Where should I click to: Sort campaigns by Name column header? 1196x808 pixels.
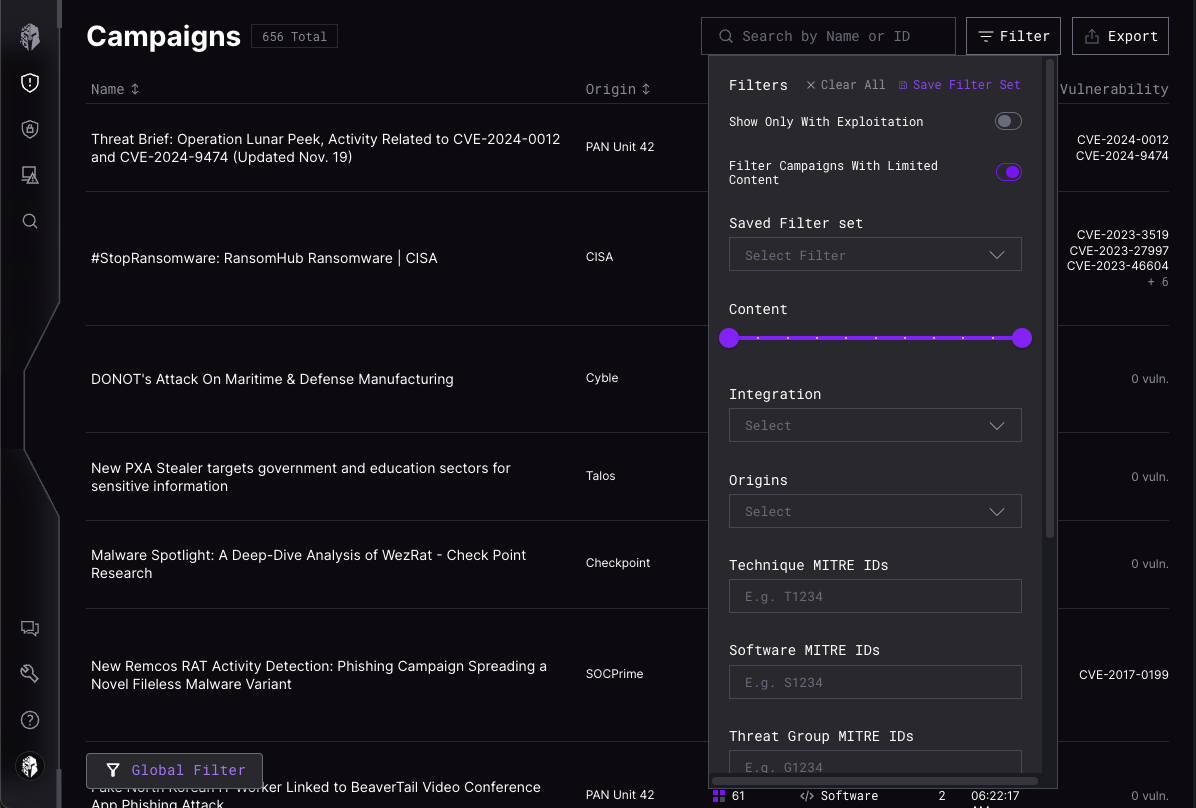114,89
